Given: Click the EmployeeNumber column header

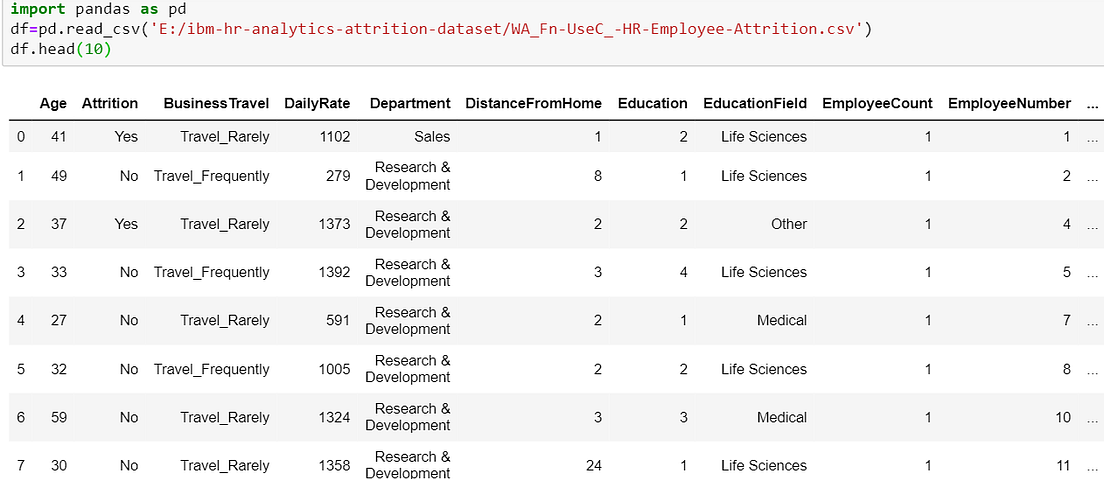Looking at the screenshot, I should coord(1010,104).
